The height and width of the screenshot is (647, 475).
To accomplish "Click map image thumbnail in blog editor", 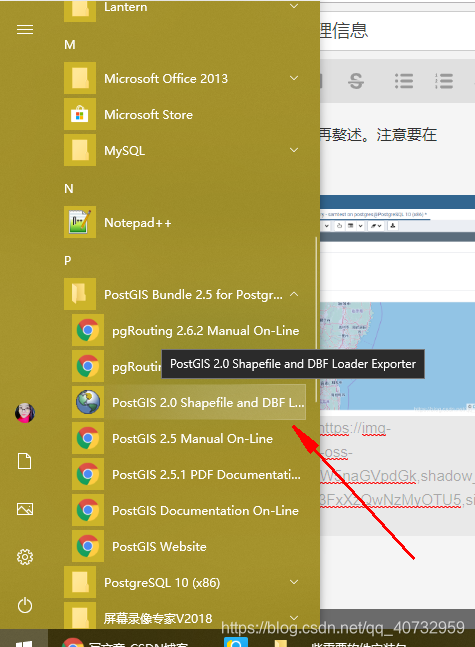I will click(x=397, y=356).
